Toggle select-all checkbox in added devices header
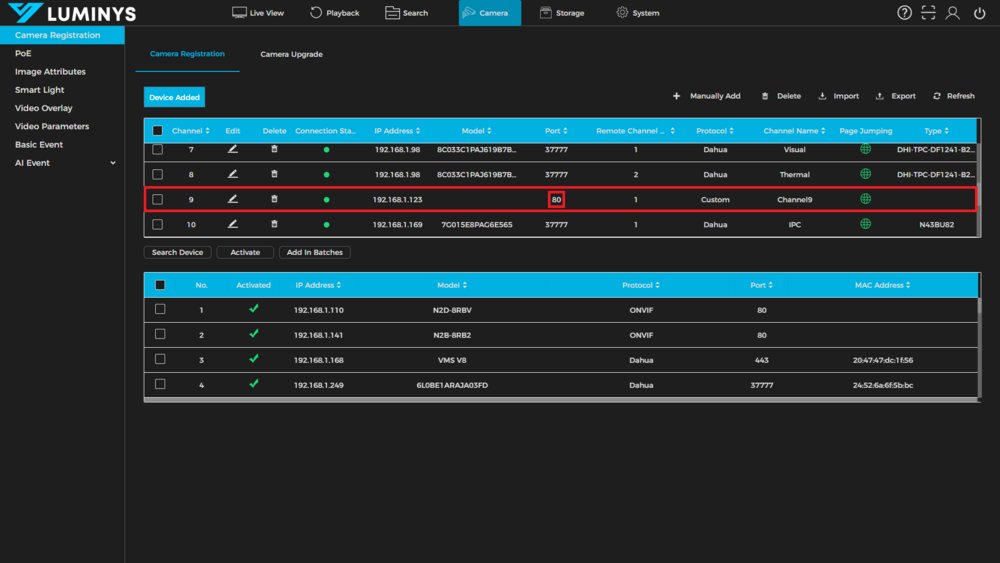This screenshot has width=1000, height=563. (x=158, y=130)
